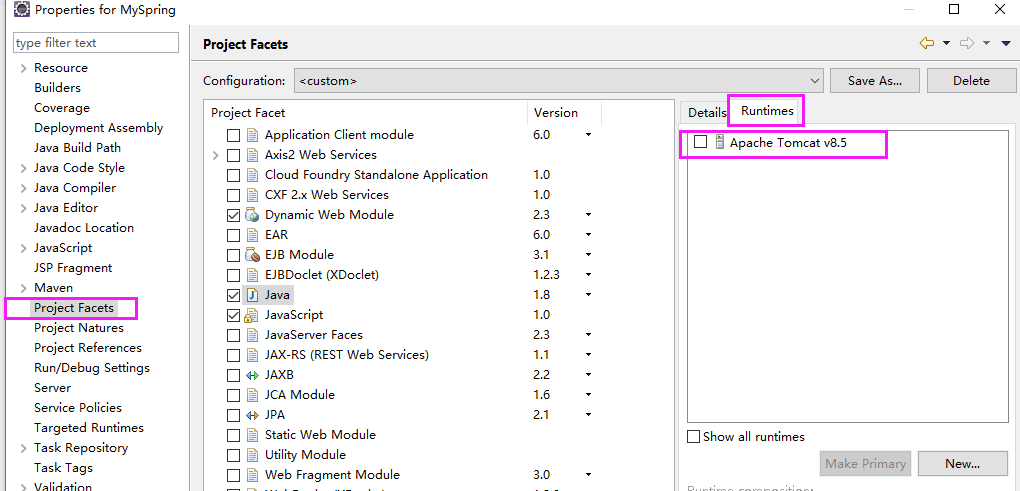1020x491 pixels.
Task: Open the Server properties page
Action: click(x=52, y=388)
